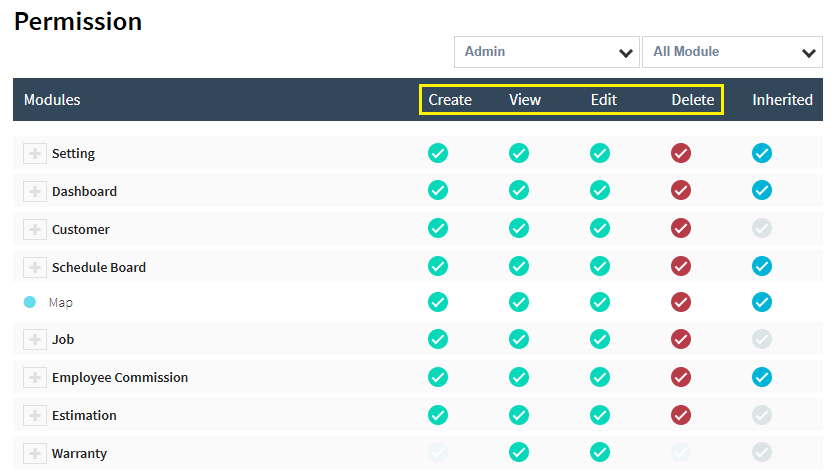Toggle View permission for Estimation module
The width and height of the screenshot is (834, 474).
519,415
